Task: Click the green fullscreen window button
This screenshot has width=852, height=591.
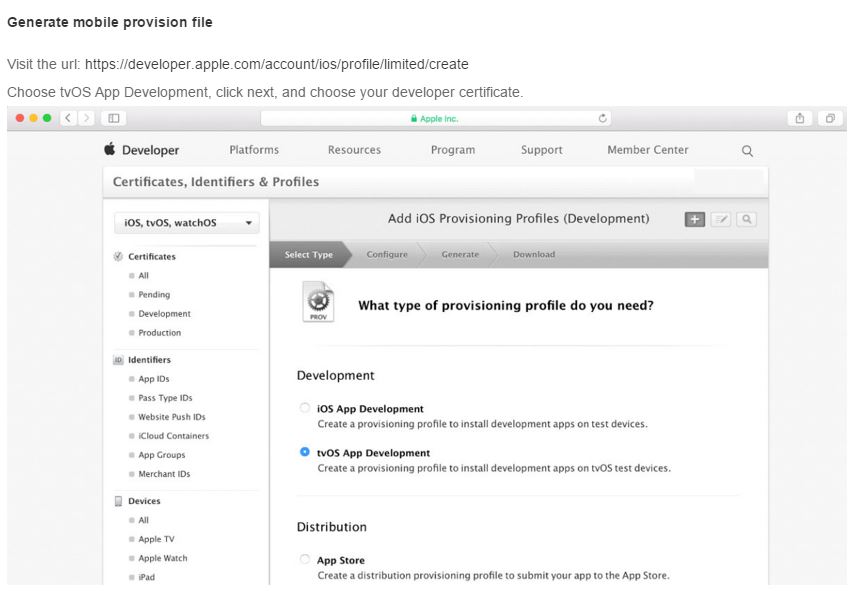Action: [47, 118]
